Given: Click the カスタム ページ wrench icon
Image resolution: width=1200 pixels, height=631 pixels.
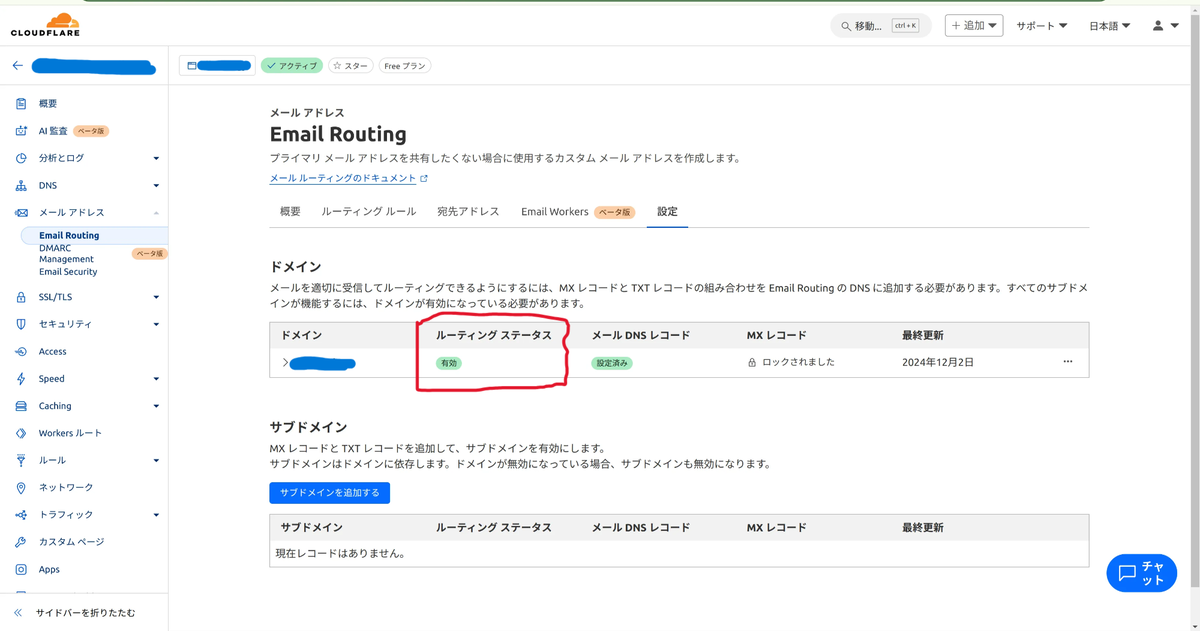Looking at the screenshot, I should tap(21, 542).
